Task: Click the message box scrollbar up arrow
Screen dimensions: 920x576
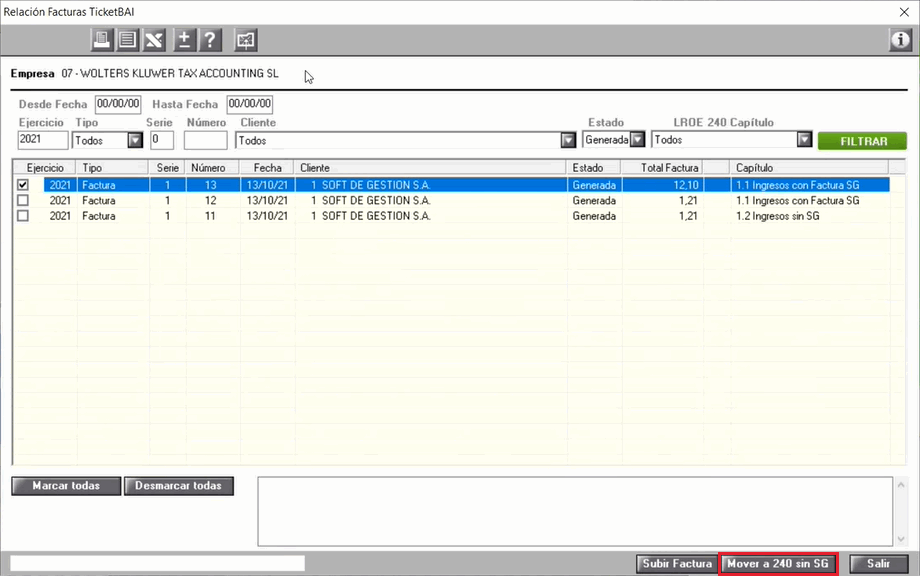Action: click(901, 484)
